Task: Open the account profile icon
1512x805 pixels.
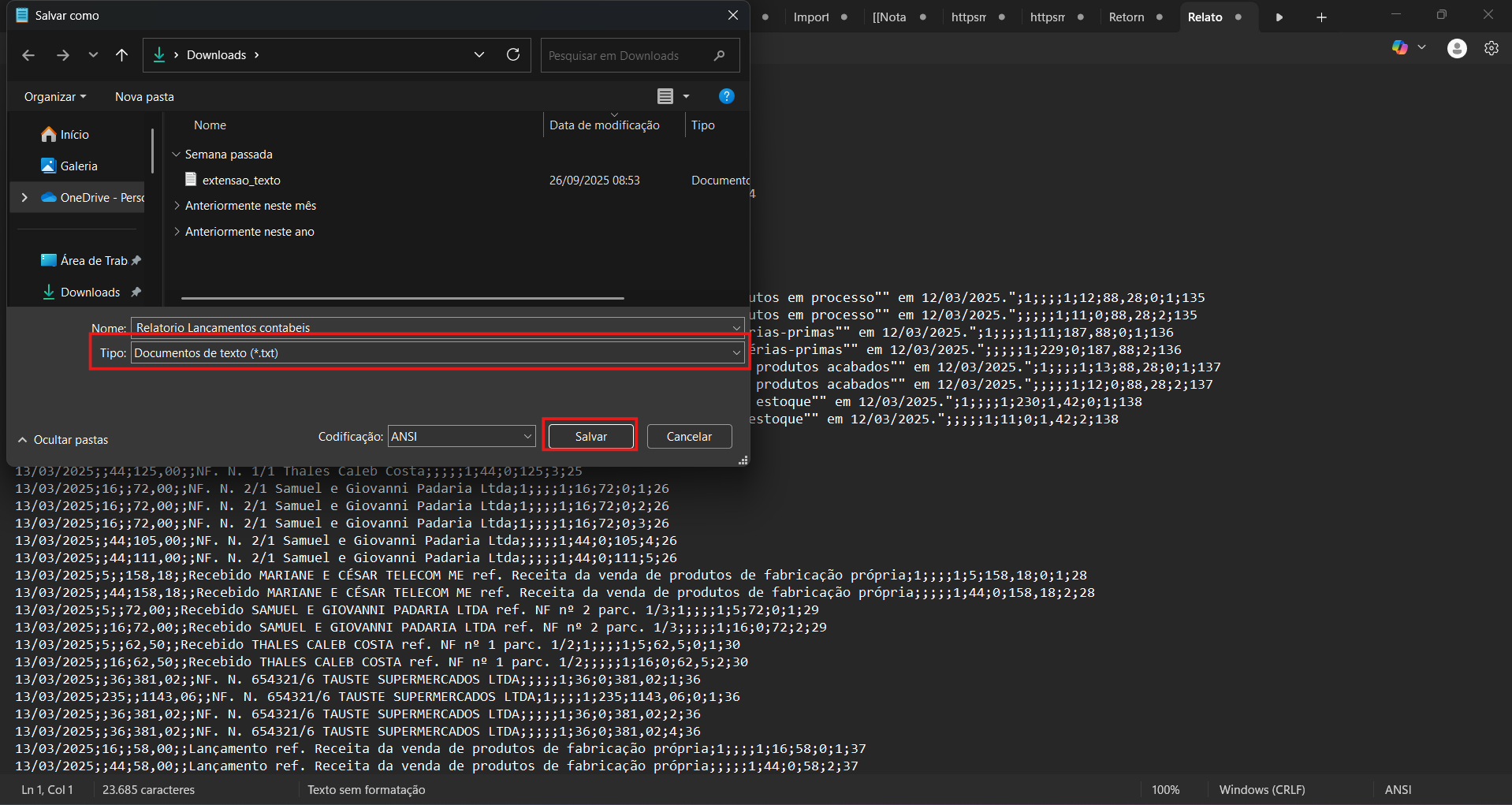Action: coord(1456,48)
